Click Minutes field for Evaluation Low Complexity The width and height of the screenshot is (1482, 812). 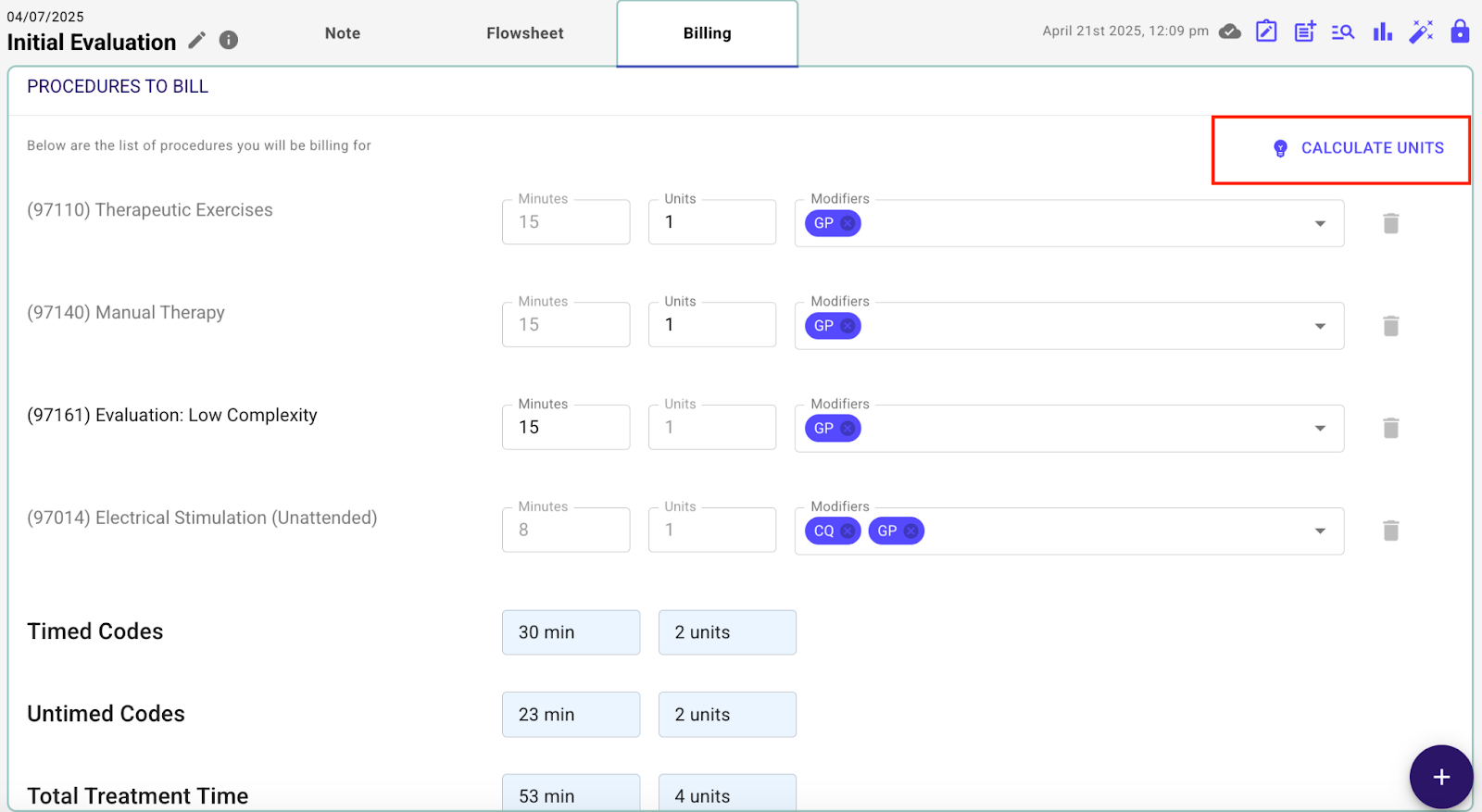[566, 427]
